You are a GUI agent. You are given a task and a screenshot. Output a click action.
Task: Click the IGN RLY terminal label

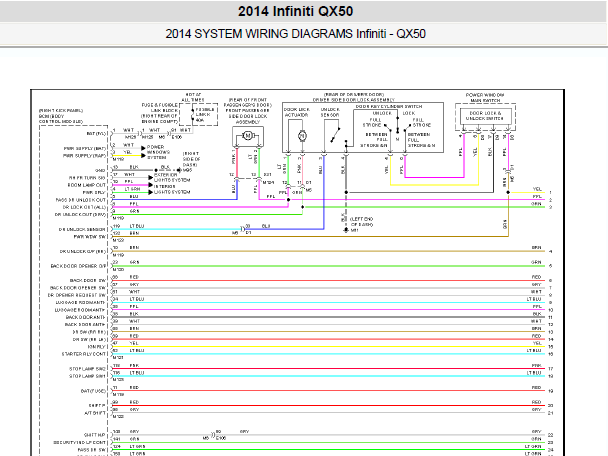tap(96, 347)
